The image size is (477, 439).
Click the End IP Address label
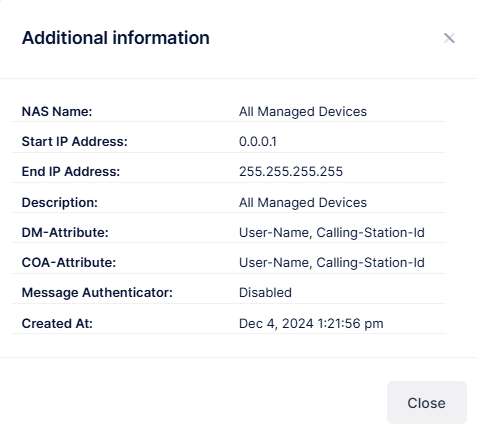(71, 171)
